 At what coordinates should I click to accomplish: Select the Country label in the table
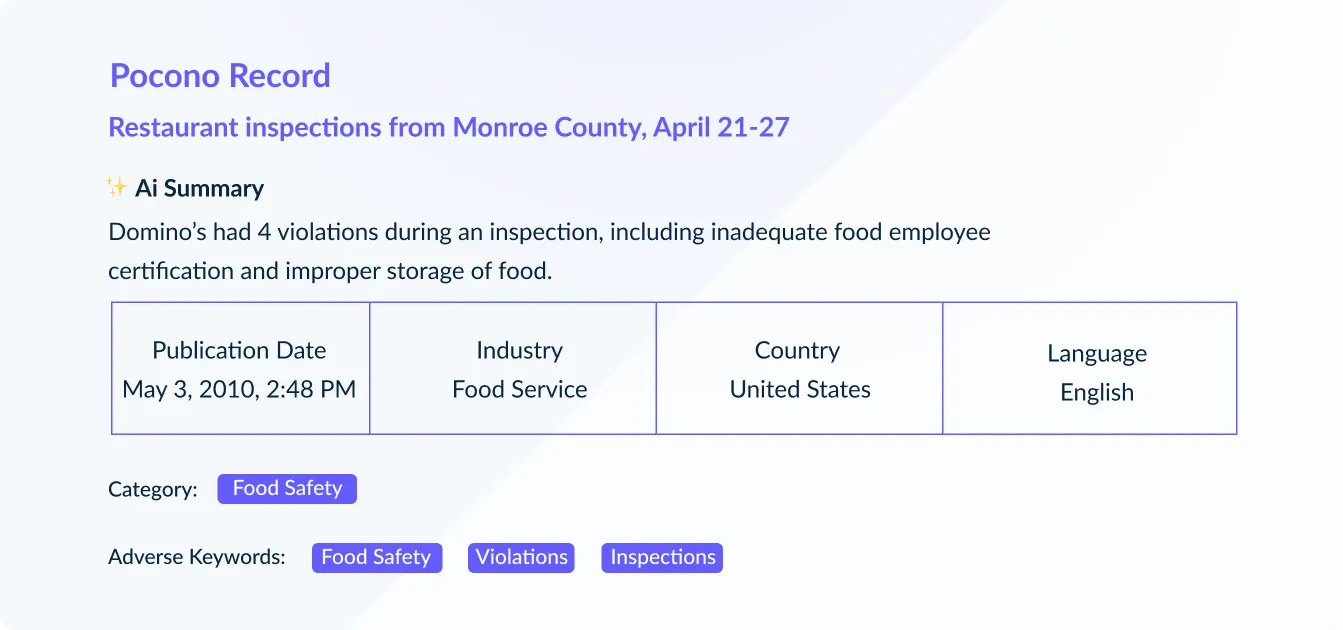pyautogui.click(x=797, y=350)
